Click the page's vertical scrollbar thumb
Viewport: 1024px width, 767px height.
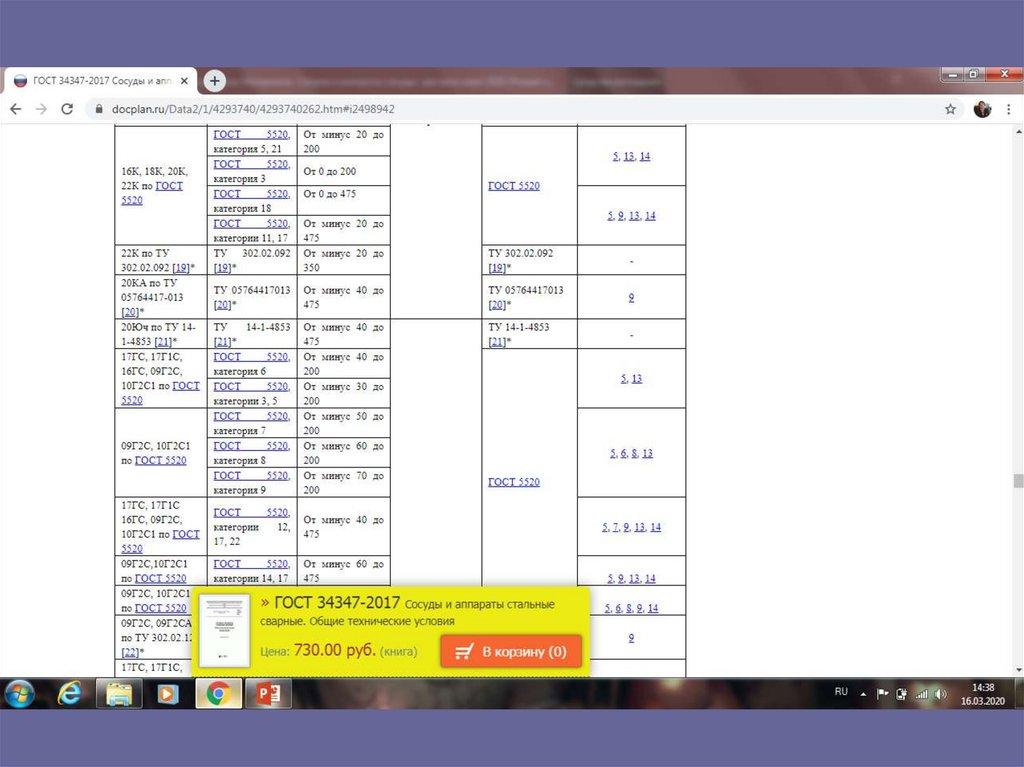pyautogui.click(x=1018, y=480)
